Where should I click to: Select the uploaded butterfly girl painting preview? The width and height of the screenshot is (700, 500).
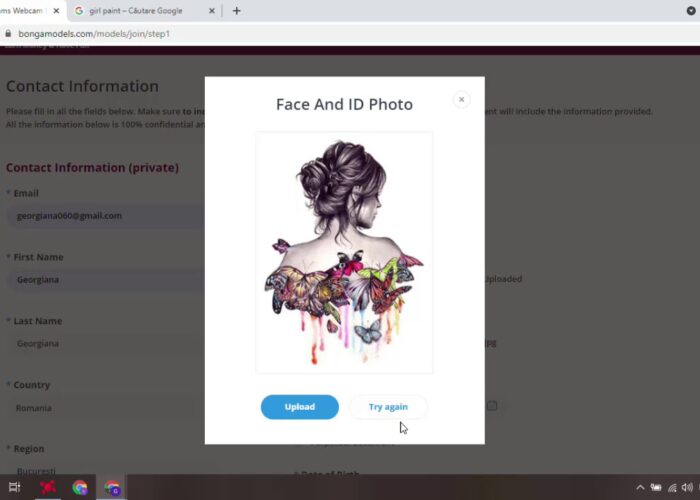(x=344, y=252)
